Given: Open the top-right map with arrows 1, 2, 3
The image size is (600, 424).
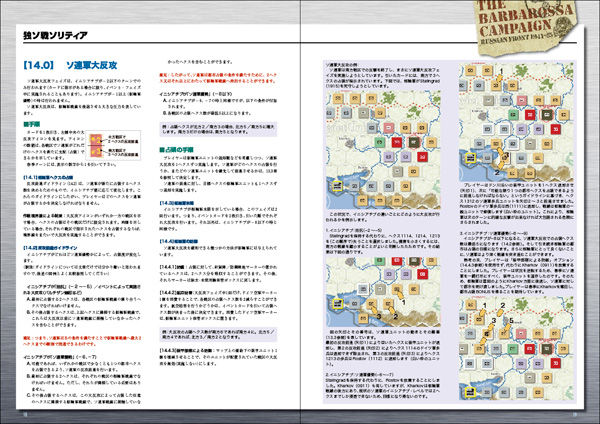Looking at the screenshot, I should point(516,122).
